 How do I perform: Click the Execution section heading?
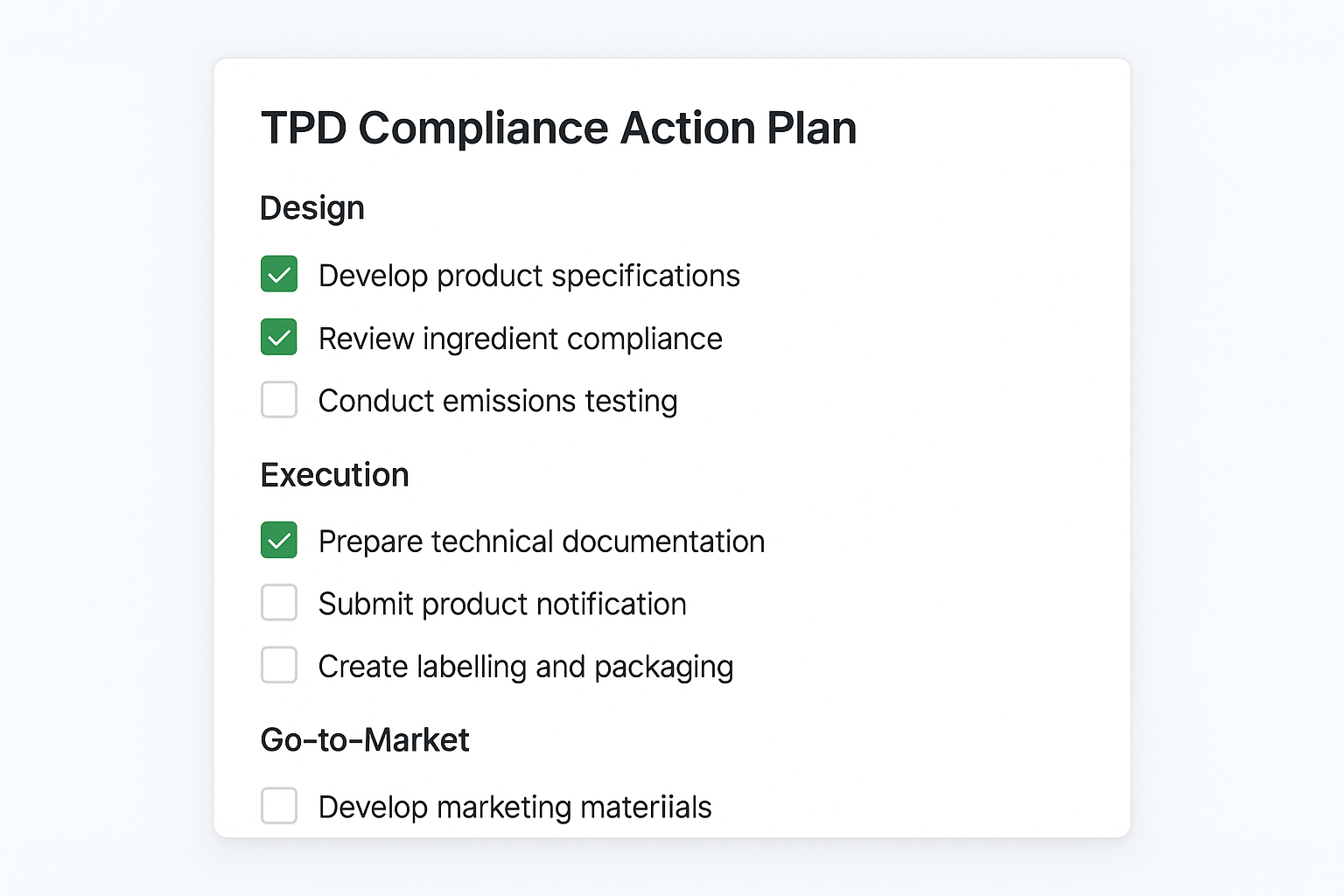[334, 474]
